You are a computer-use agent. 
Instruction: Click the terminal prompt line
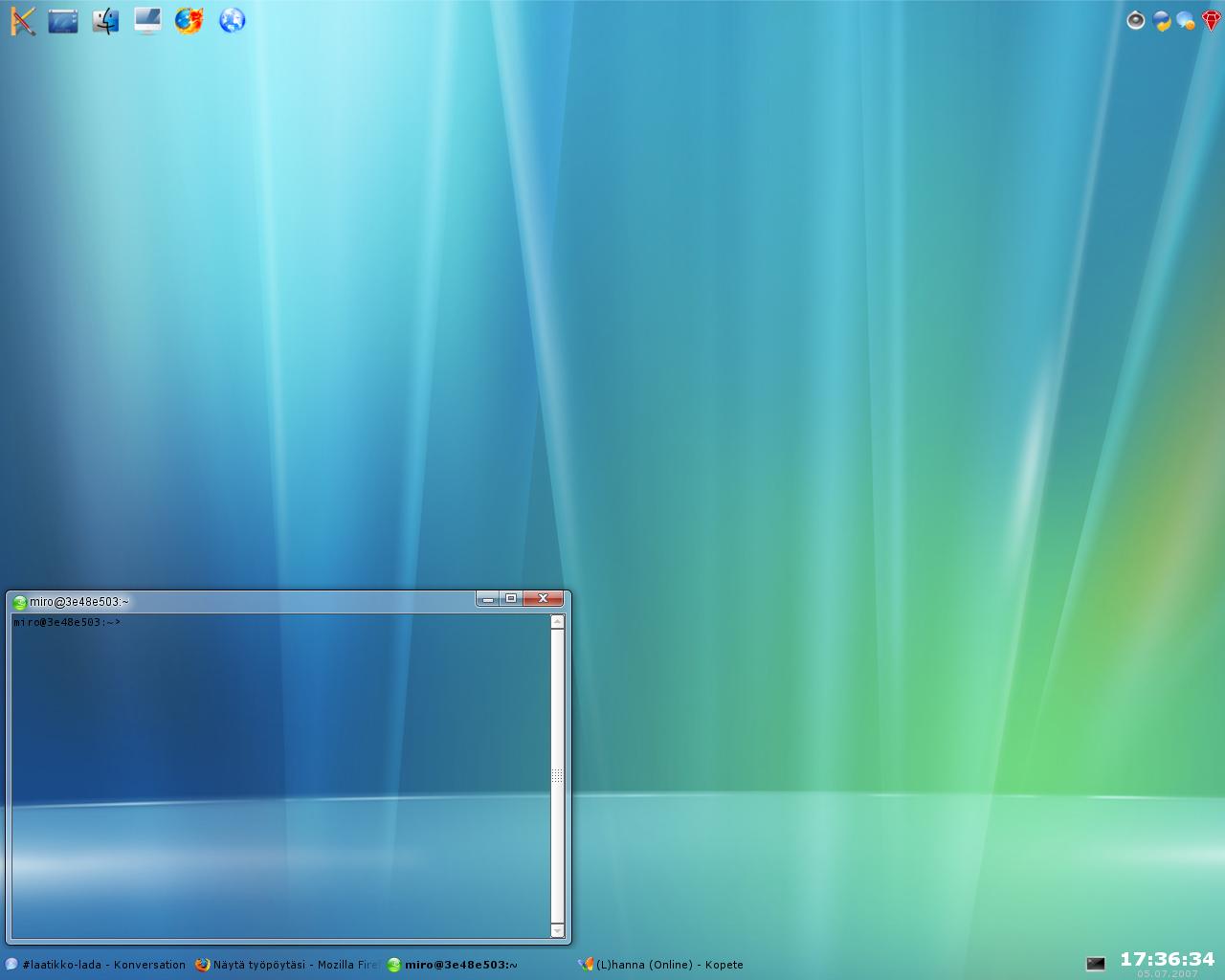coord(67,622)
